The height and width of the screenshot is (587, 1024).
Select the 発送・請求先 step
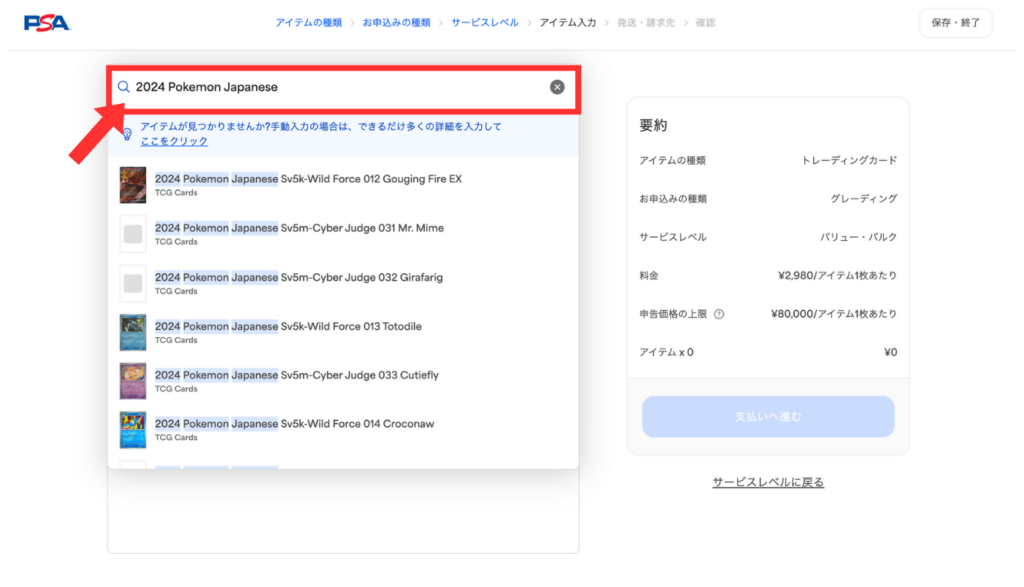click(x=646, y=23)
